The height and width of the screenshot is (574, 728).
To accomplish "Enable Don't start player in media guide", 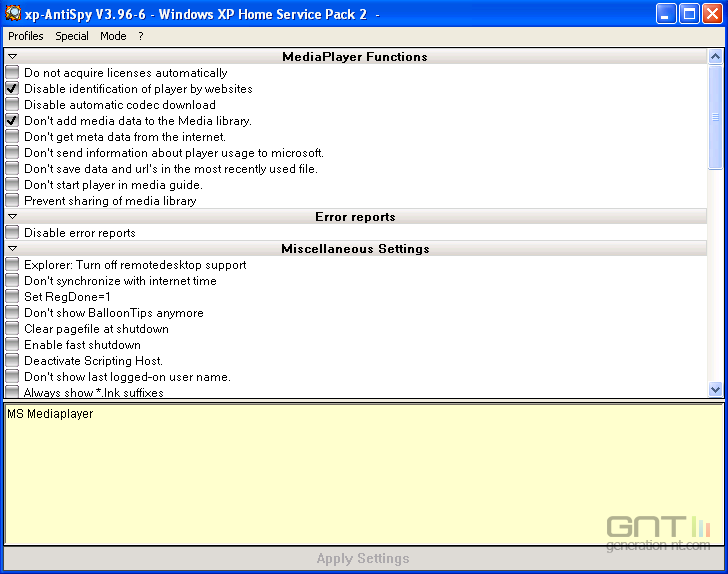I will (12, 184).
